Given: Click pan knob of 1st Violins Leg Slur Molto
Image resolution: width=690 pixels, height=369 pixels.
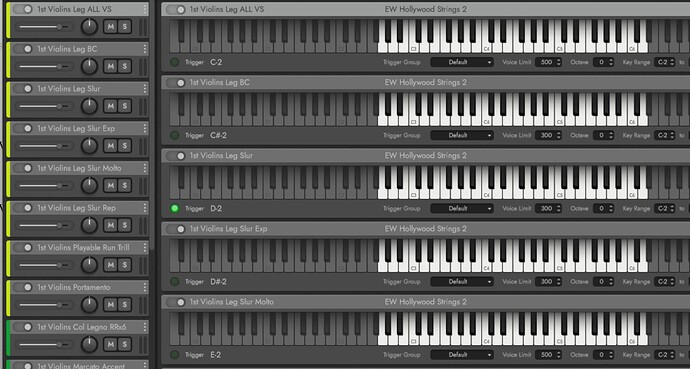Looking at the screenshot, I should 89,185.
